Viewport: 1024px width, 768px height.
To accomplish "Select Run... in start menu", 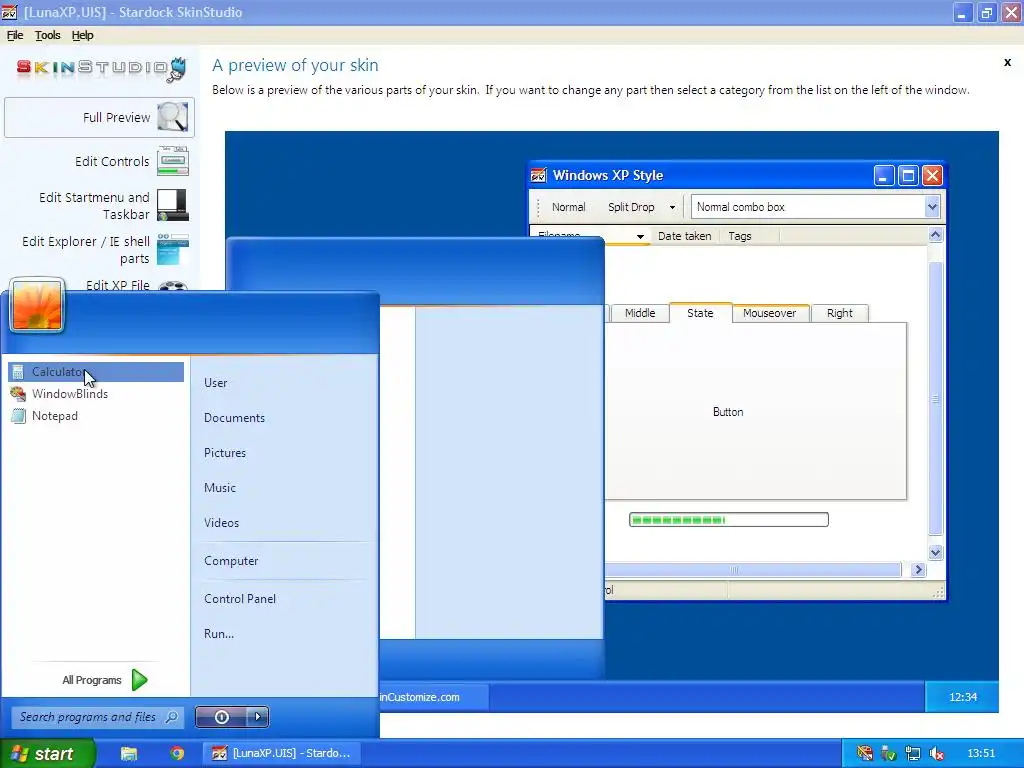I will pos(219,633).
